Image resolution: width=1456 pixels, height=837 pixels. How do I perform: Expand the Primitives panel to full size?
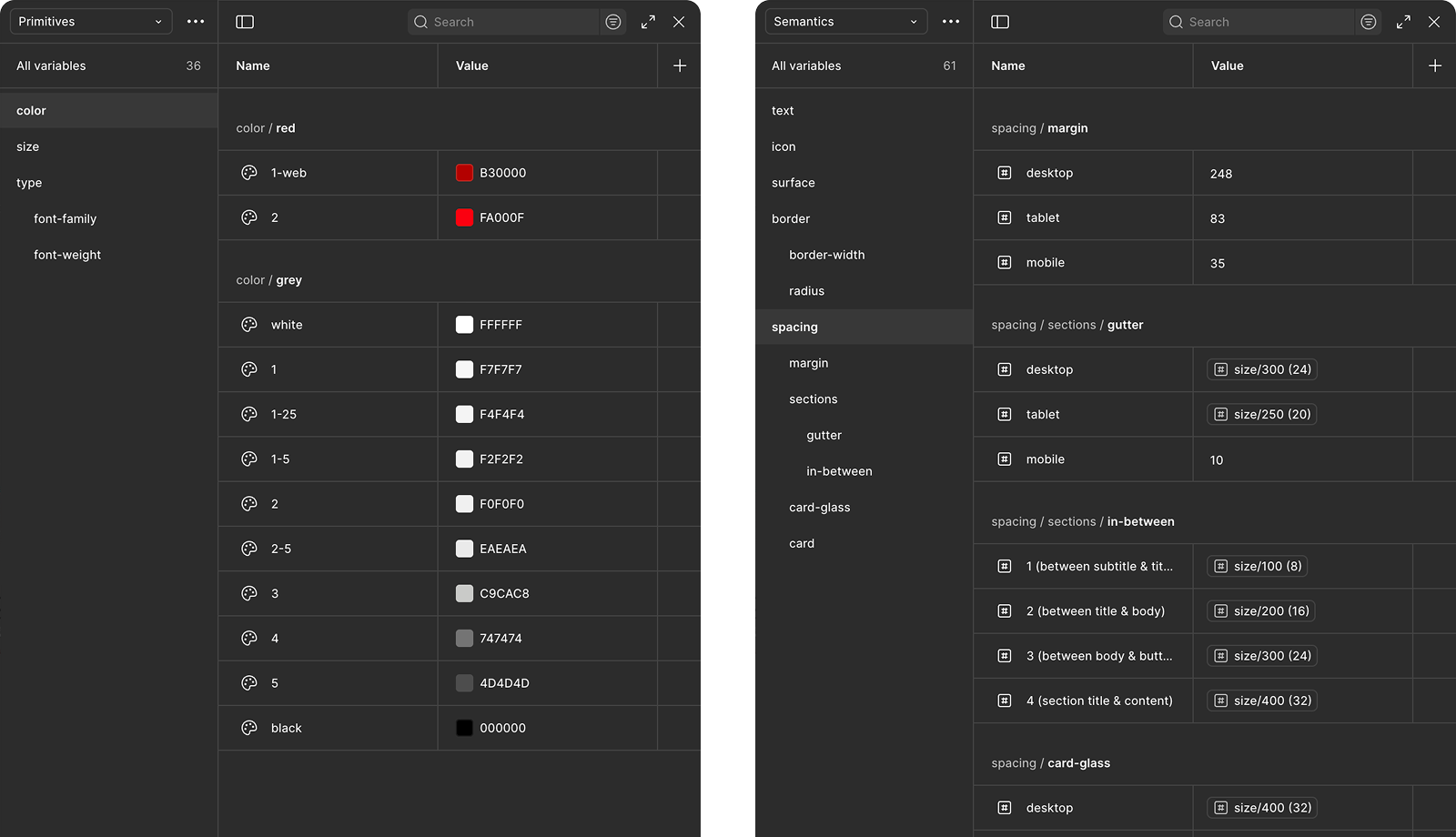coord(648,22)
